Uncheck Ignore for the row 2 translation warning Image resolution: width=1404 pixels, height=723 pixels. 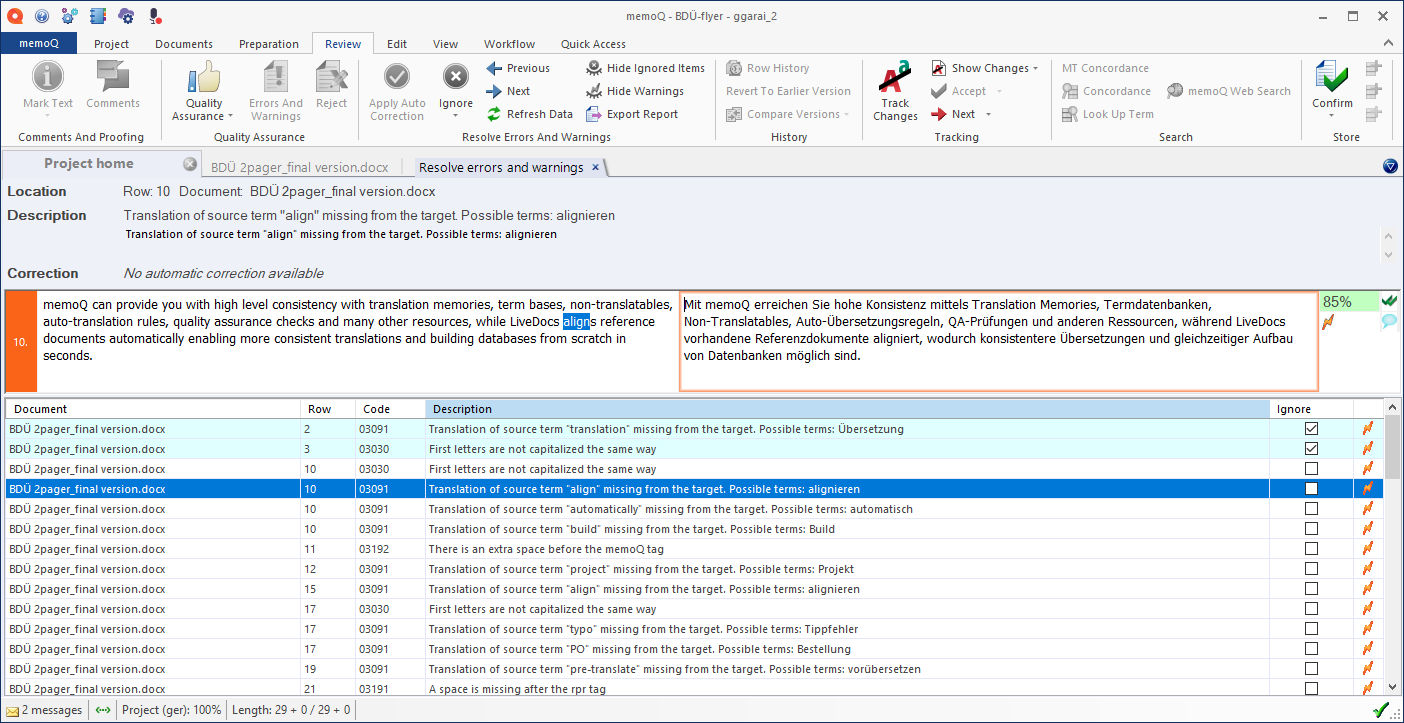click(1310, 428)
